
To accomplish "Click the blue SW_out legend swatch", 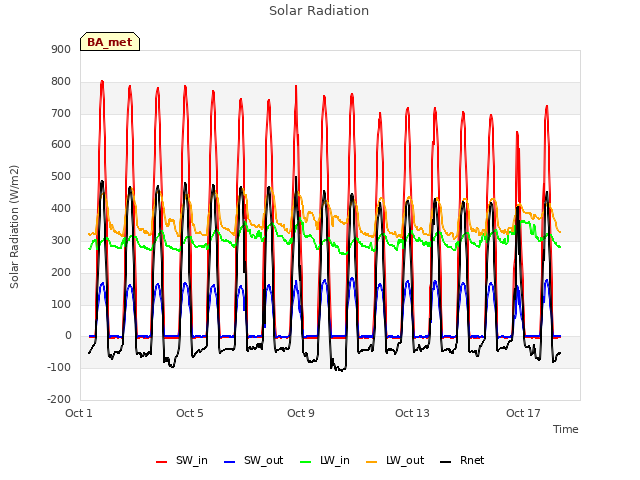I will click(230, 462).
